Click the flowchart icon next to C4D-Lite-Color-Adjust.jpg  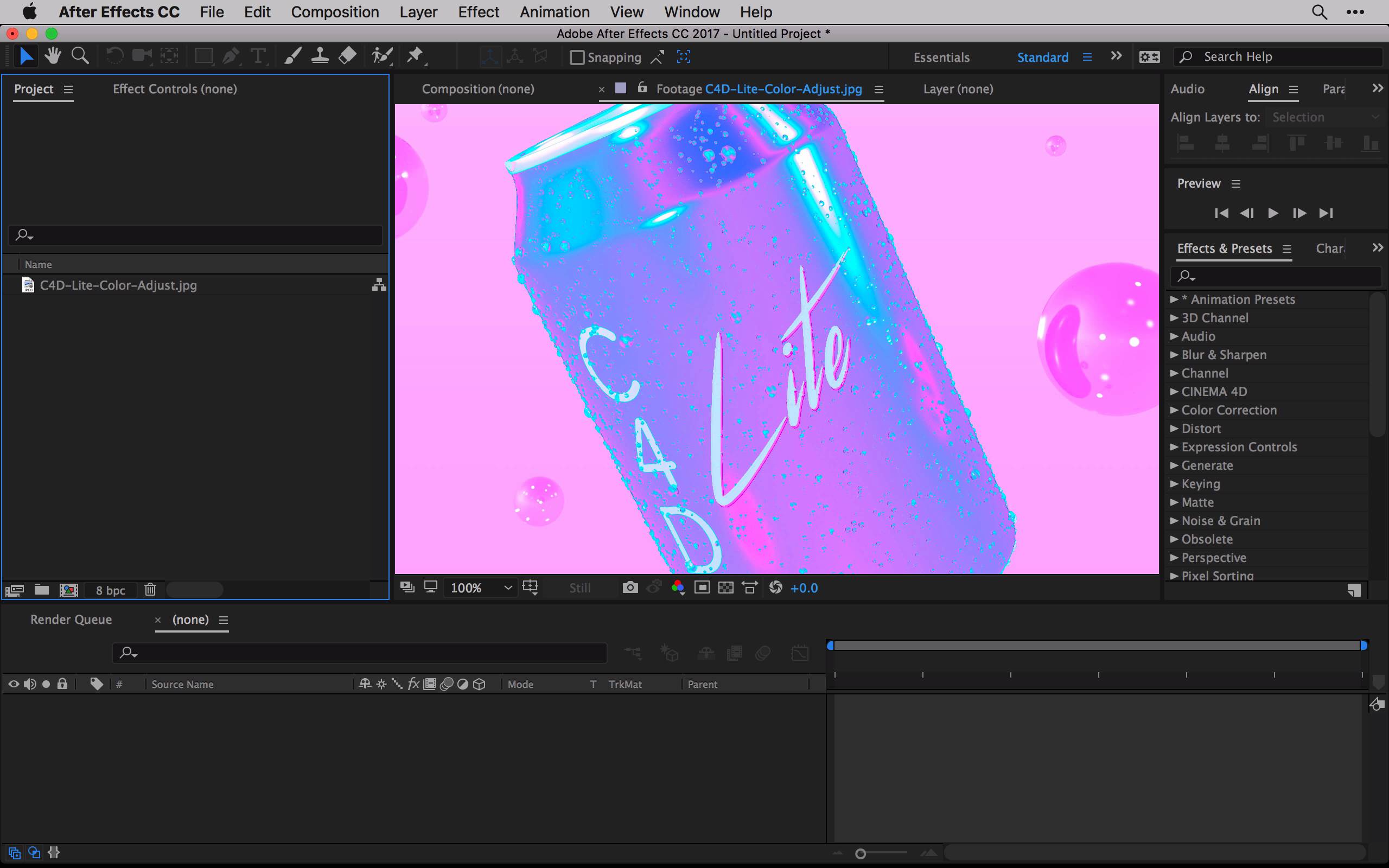(379, 285)
